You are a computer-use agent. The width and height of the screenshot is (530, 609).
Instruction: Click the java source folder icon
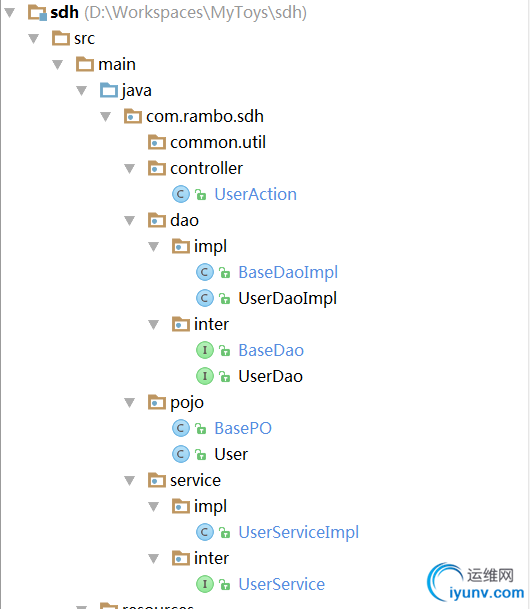[109, 90]
